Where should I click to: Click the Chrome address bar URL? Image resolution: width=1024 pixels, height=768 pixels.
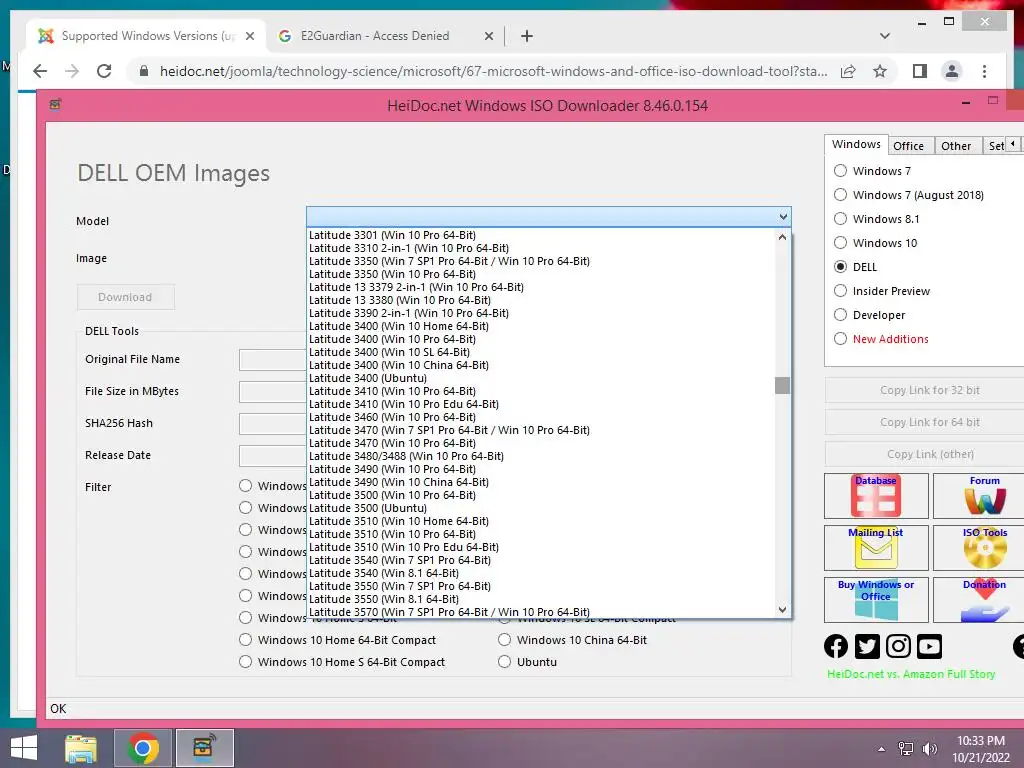[493, 71]
